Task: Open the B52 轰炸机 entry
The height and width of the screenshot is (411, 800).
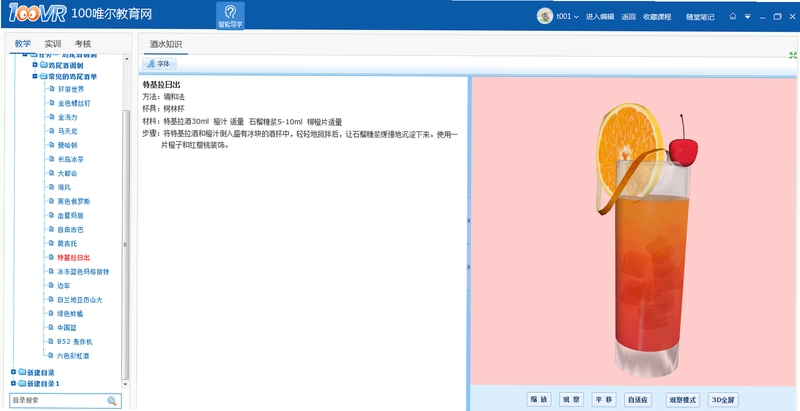Action: point(75,342)
